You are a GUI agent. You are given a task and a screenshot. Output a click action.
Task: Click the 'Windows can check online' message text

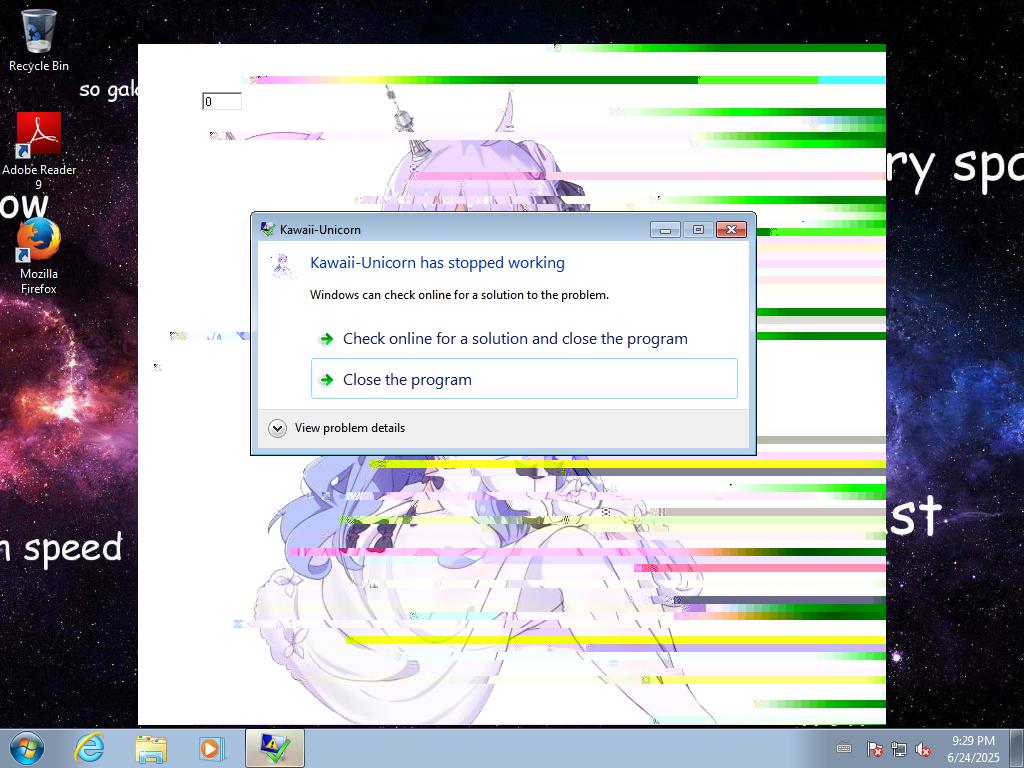459,295
